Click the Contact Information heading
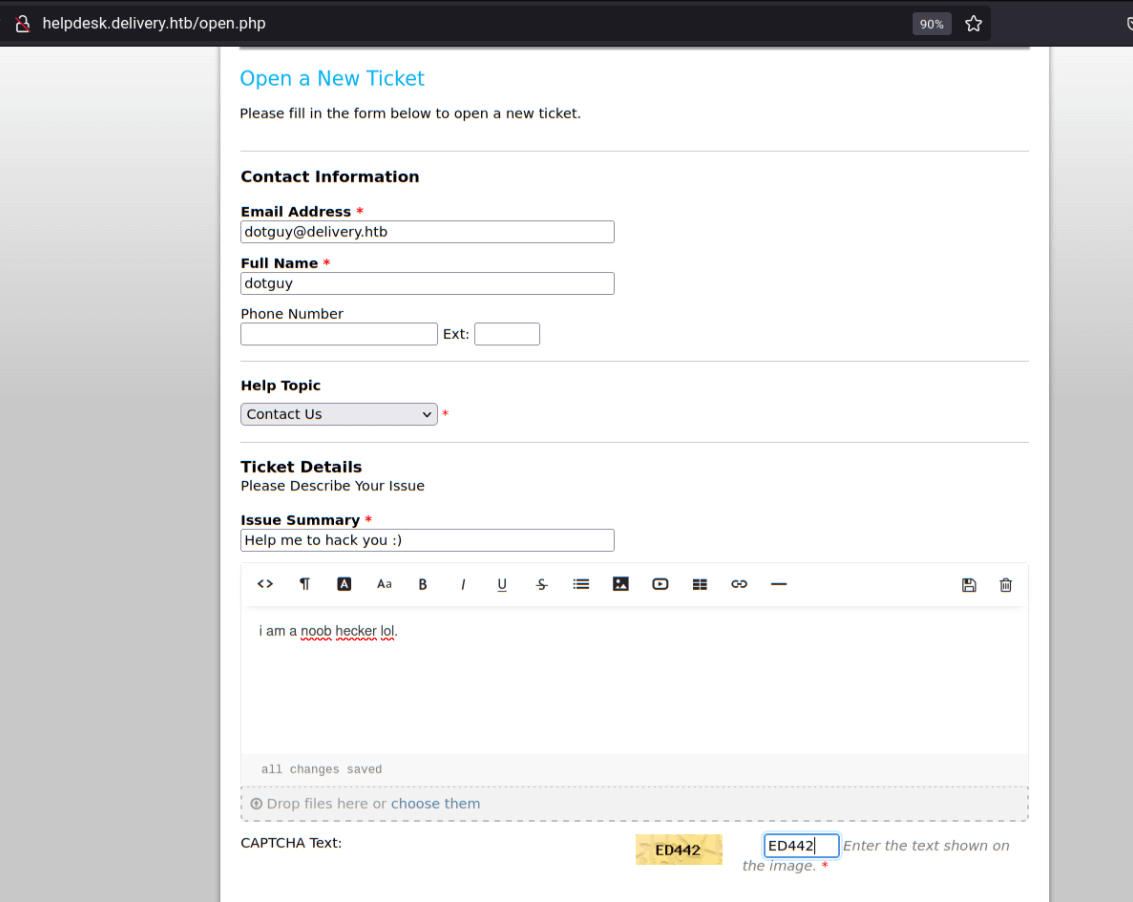1133x902 pixels. (329, 176)
